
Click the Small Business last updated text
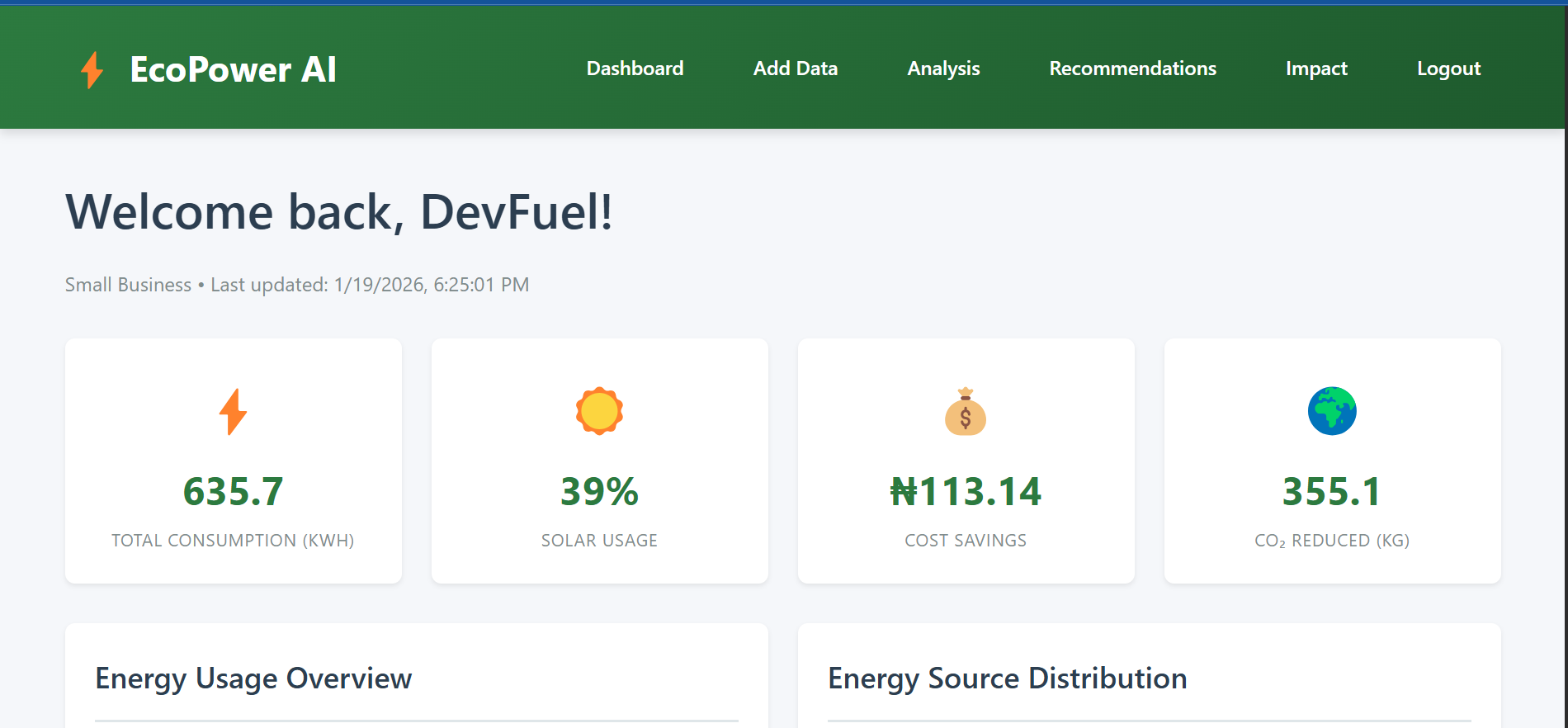[297, 285]
